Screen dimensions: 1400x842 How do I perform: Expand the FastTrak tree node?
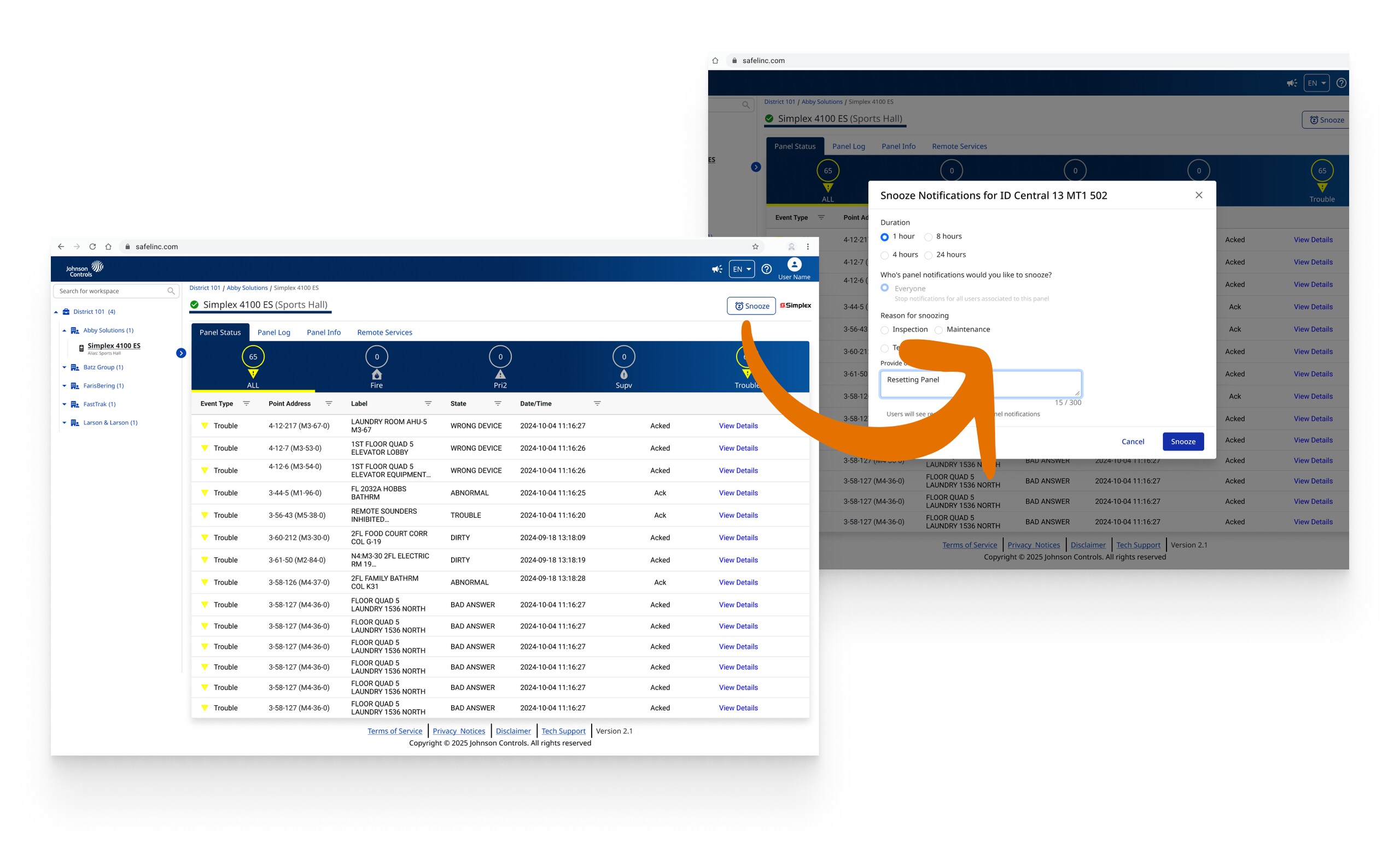coord(64,405)
